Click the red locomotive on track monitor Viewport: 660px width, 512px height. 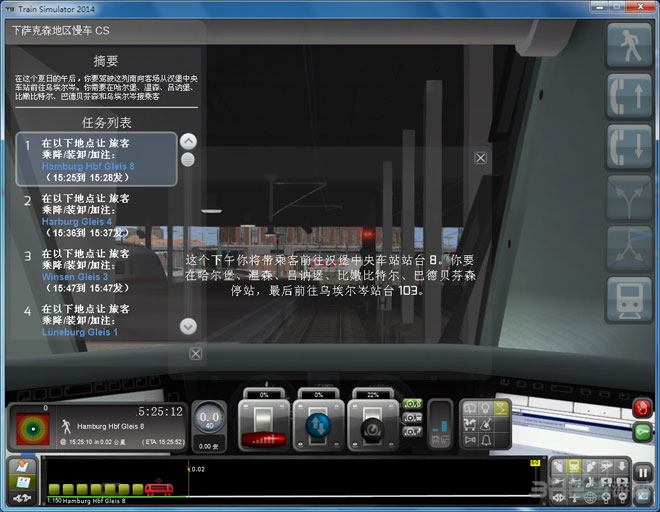coord(159,488)
